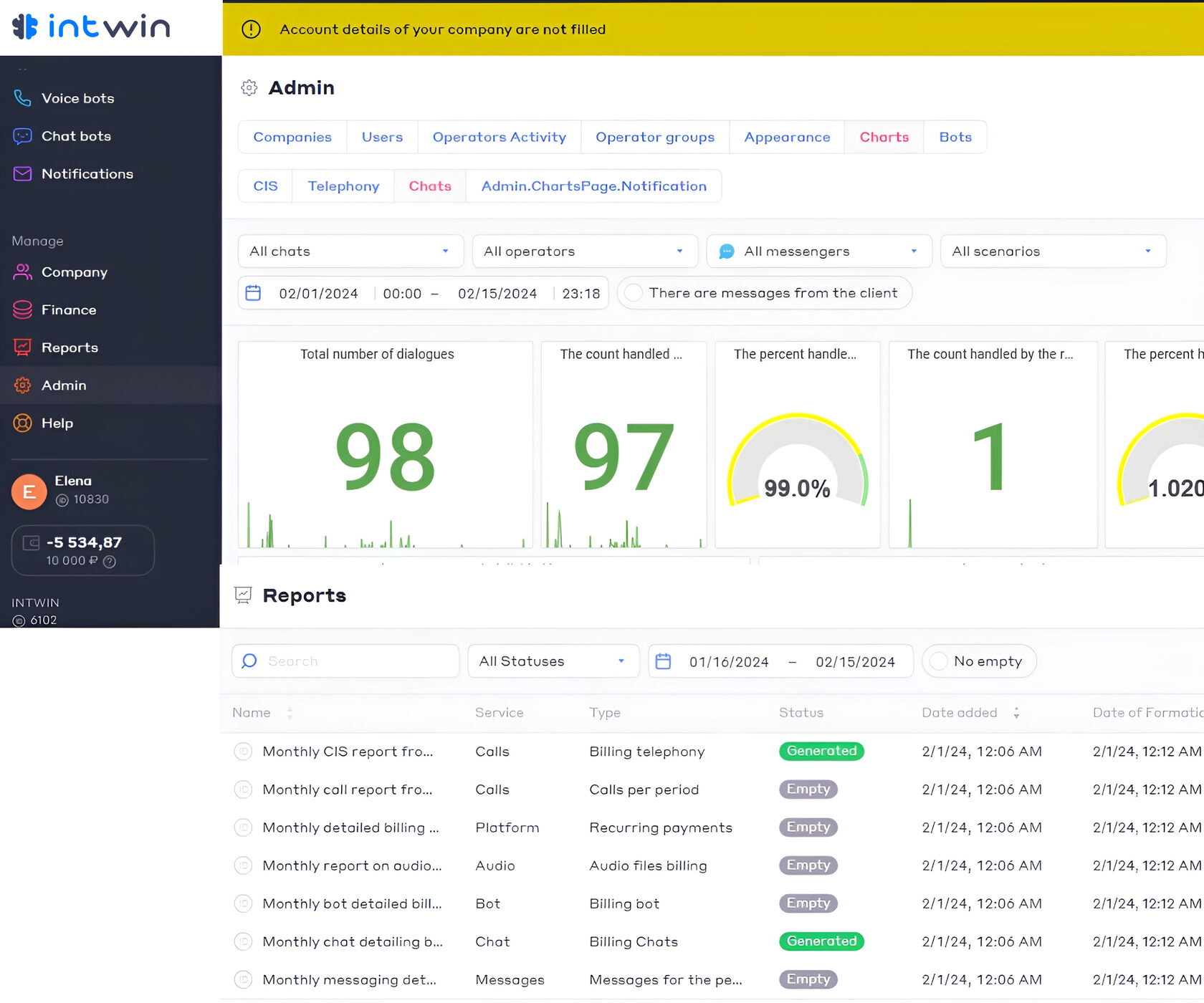The height and width of the screenshot is (1003, 1204).
Task: Expand the All chats dropdown
Action: [x=350, y=251]
